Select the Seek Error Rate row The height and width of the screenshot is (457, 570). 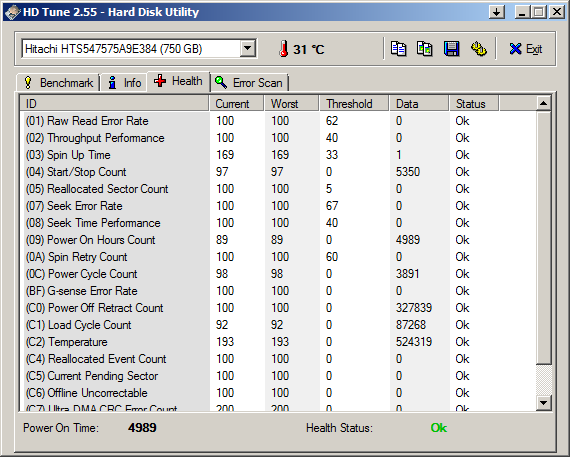tap(278, 206)
